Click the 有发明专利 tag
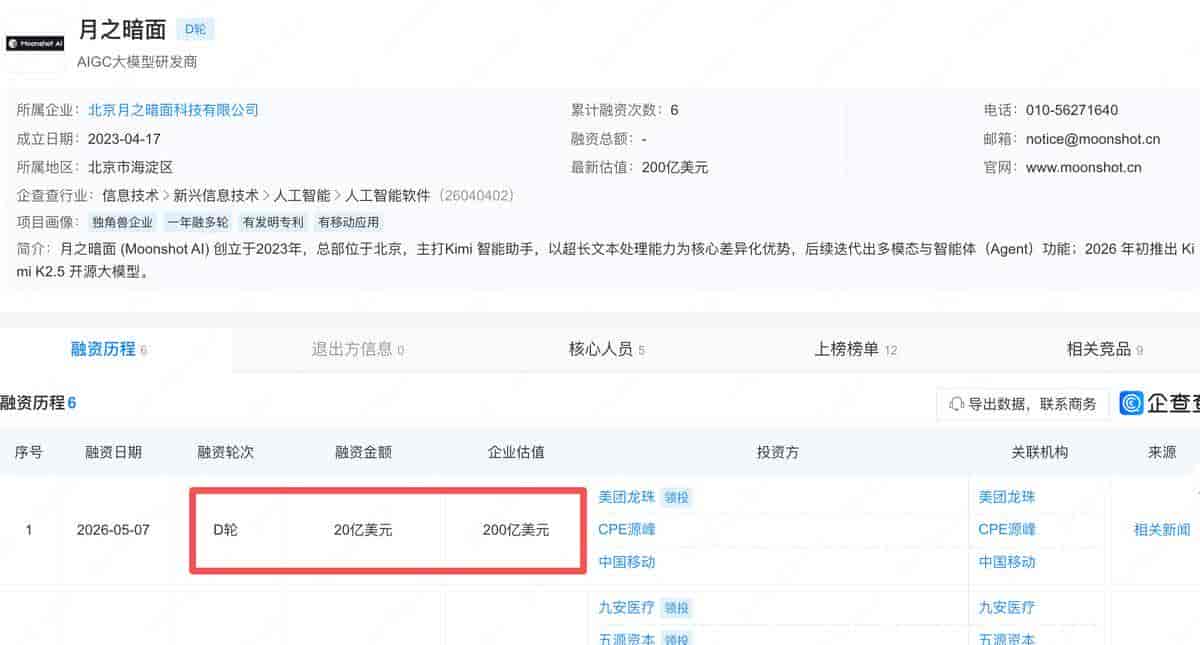This screenshot has height=645, width=1200. pos(273,222)
